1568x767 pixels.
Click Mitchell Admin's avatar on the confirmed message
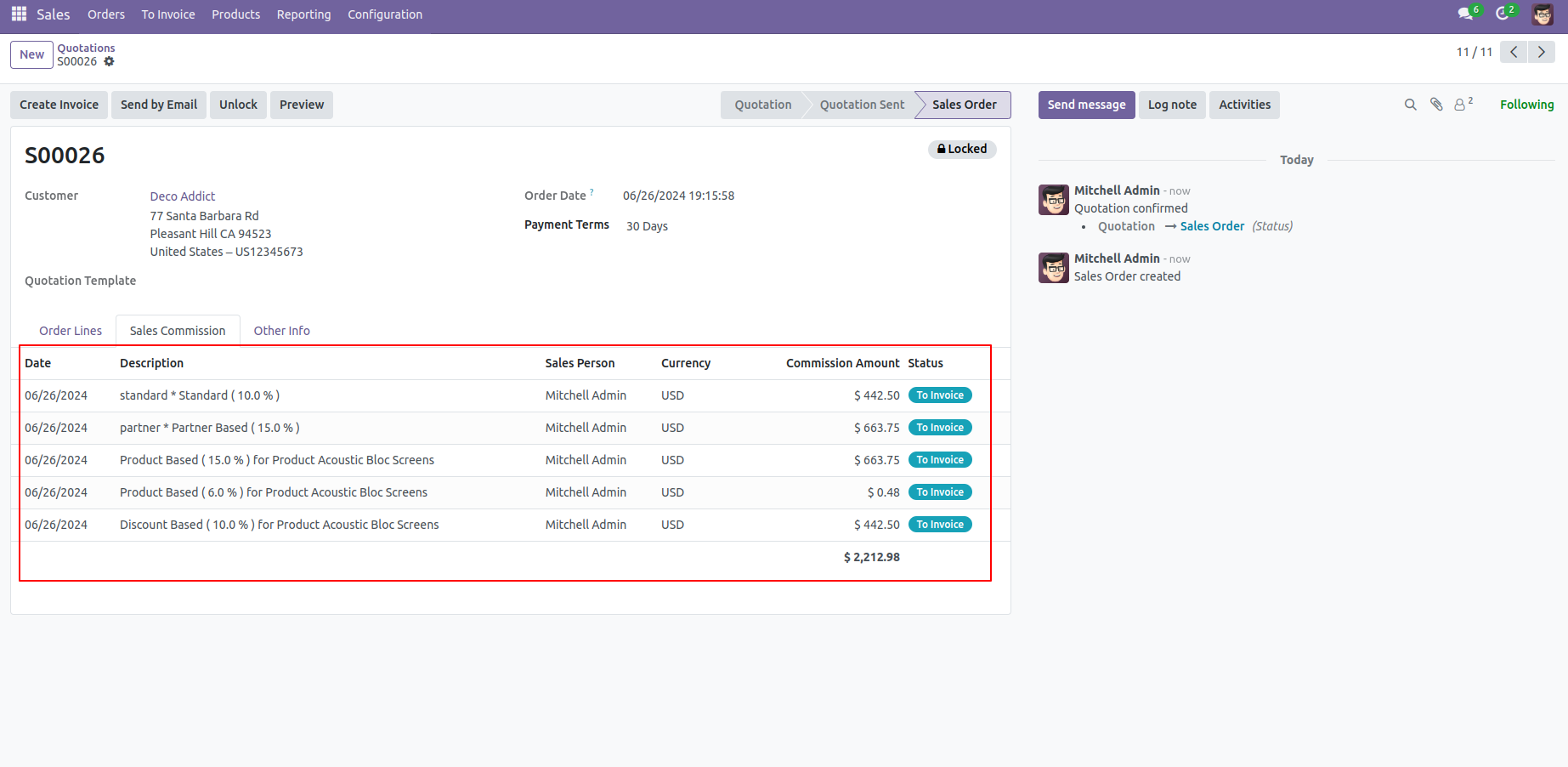(1053, 199)
